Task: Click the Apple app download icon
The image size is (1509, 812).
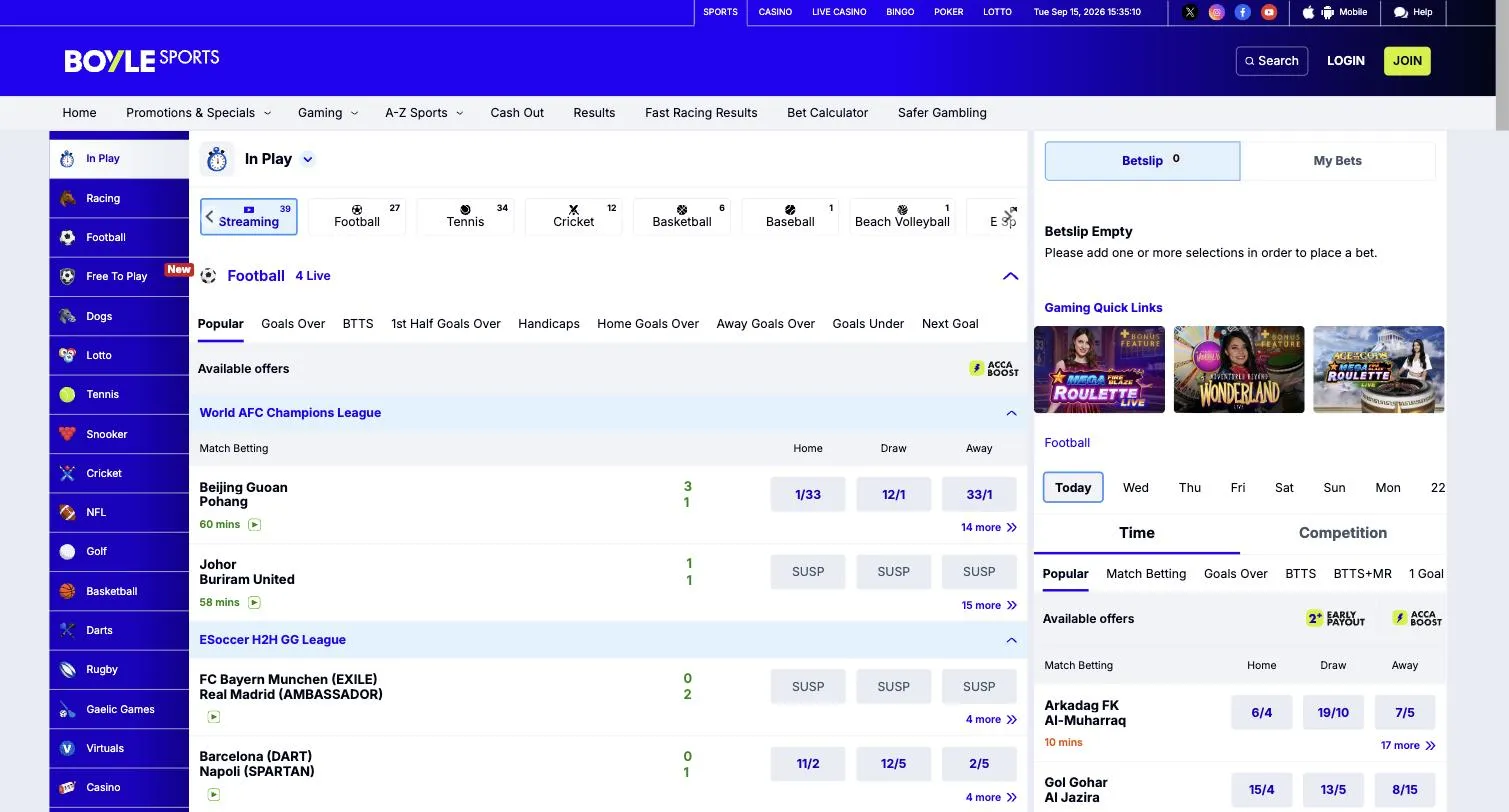Action: tap(1309, 12)
